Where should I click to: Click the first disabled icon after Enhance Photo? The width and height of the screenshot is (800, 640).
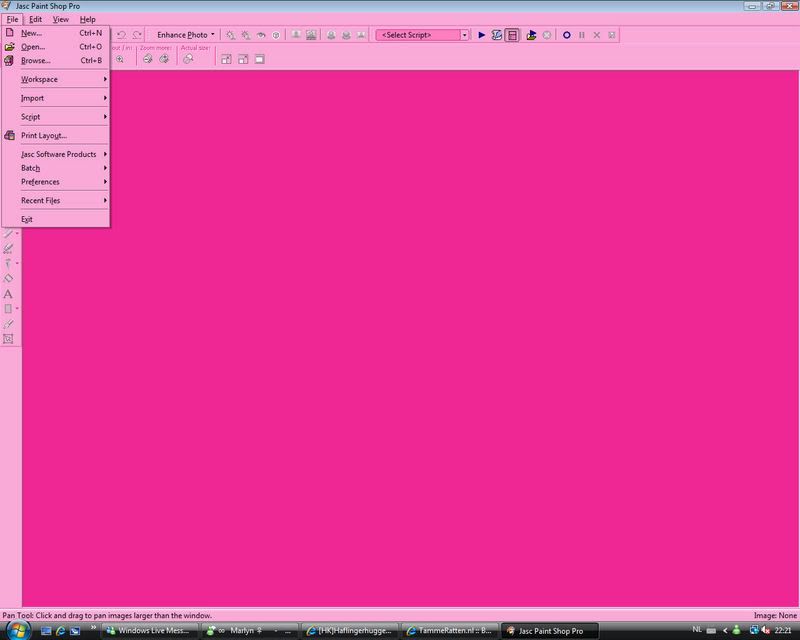click(x=231, y=35)
